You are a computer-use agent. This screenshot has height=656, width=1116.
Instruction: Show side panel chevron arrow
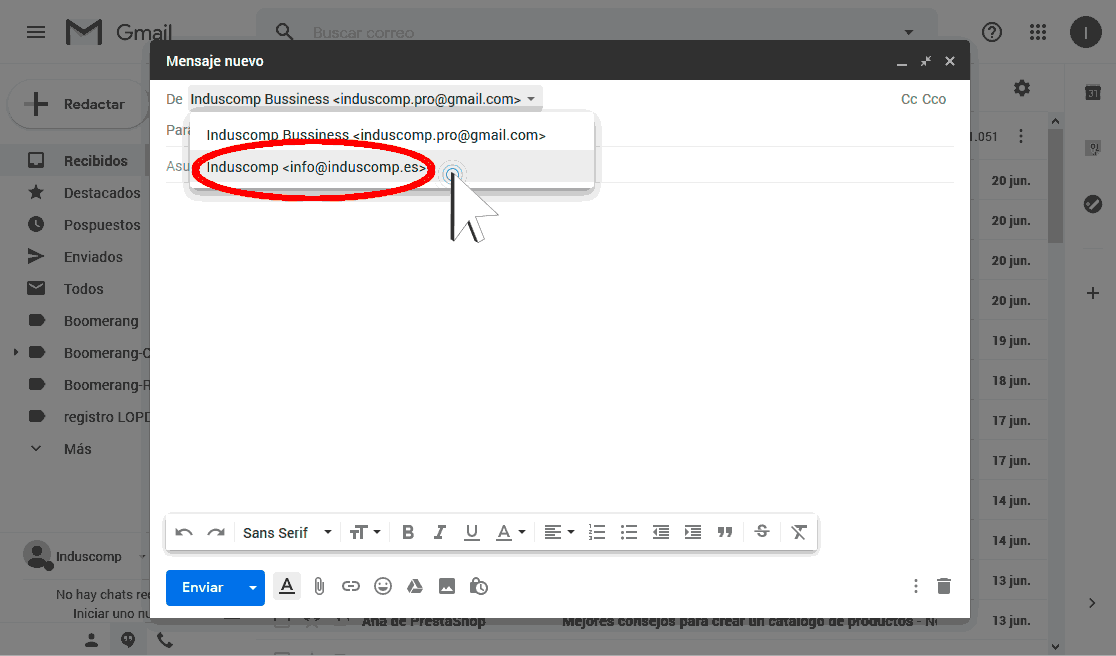point(1092,603)
